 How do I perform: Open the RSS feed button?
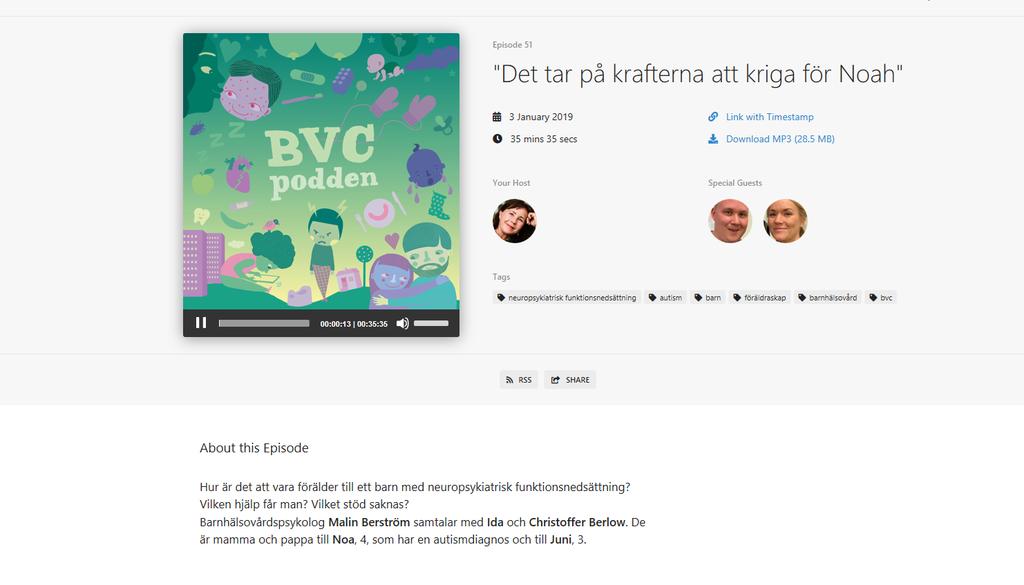519,380
